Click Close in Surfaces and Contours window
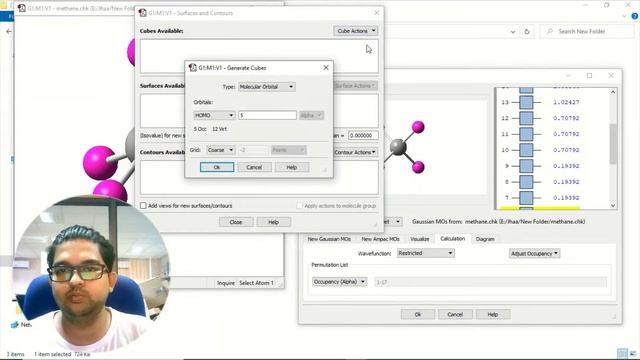This screenshot has width=640, height=360. [x=236, y=222]
